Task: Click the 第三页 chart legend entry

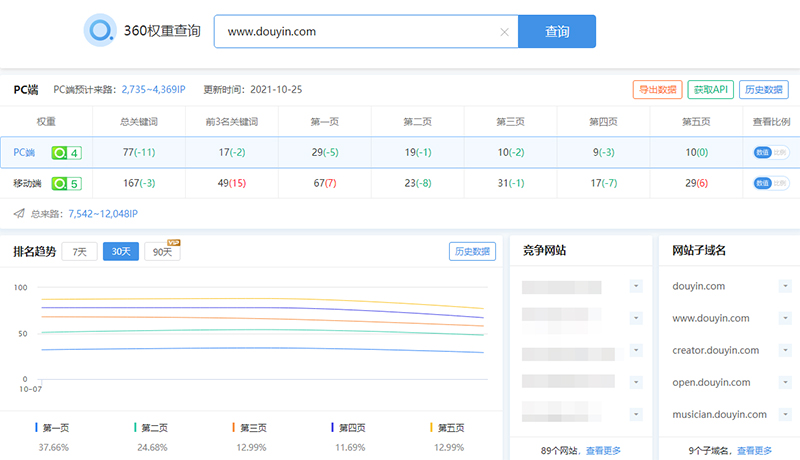Action: pos(250,428)
